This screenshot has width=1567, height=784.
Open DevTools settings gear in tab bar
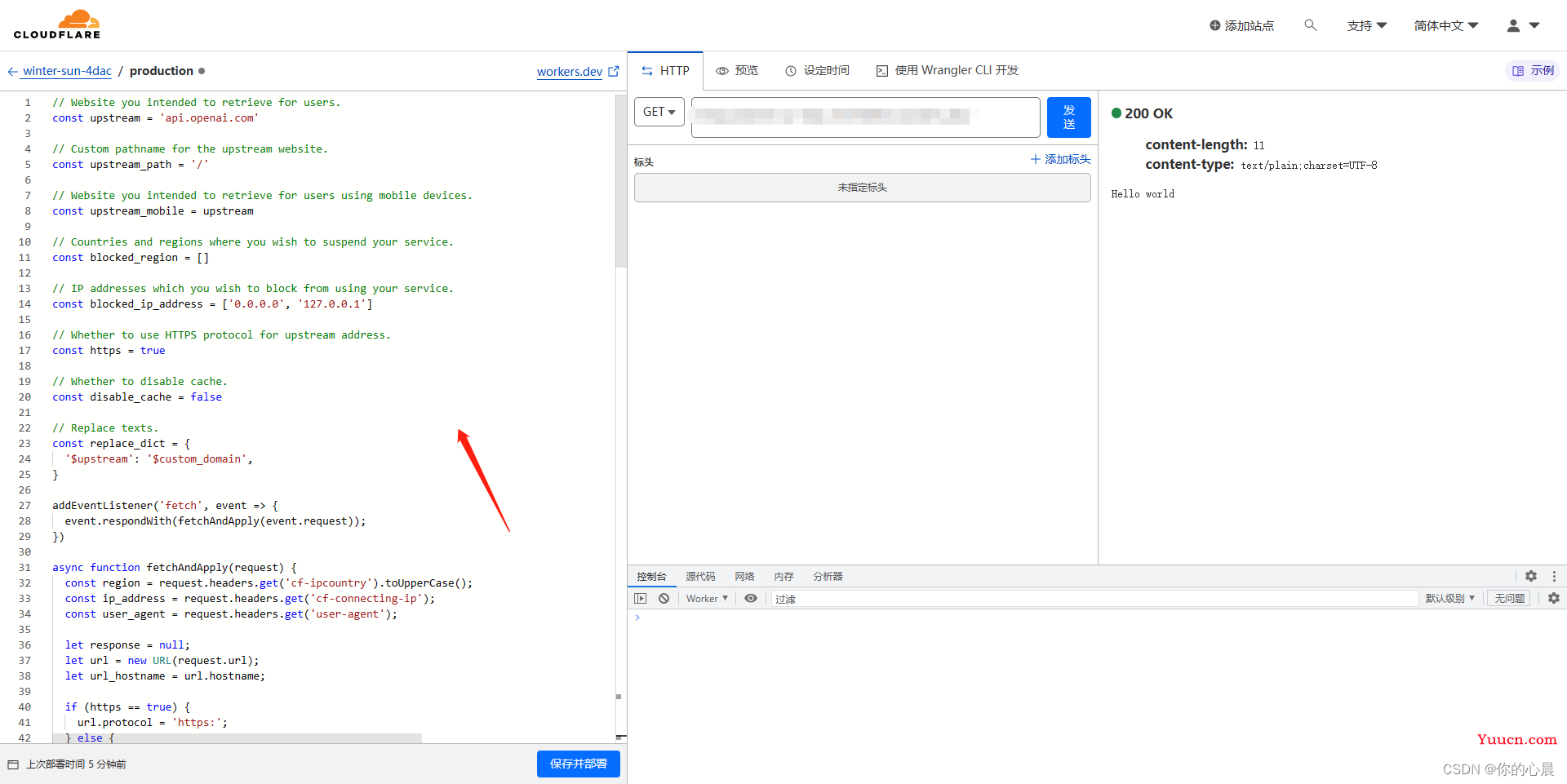click(x=1531, y=576)
